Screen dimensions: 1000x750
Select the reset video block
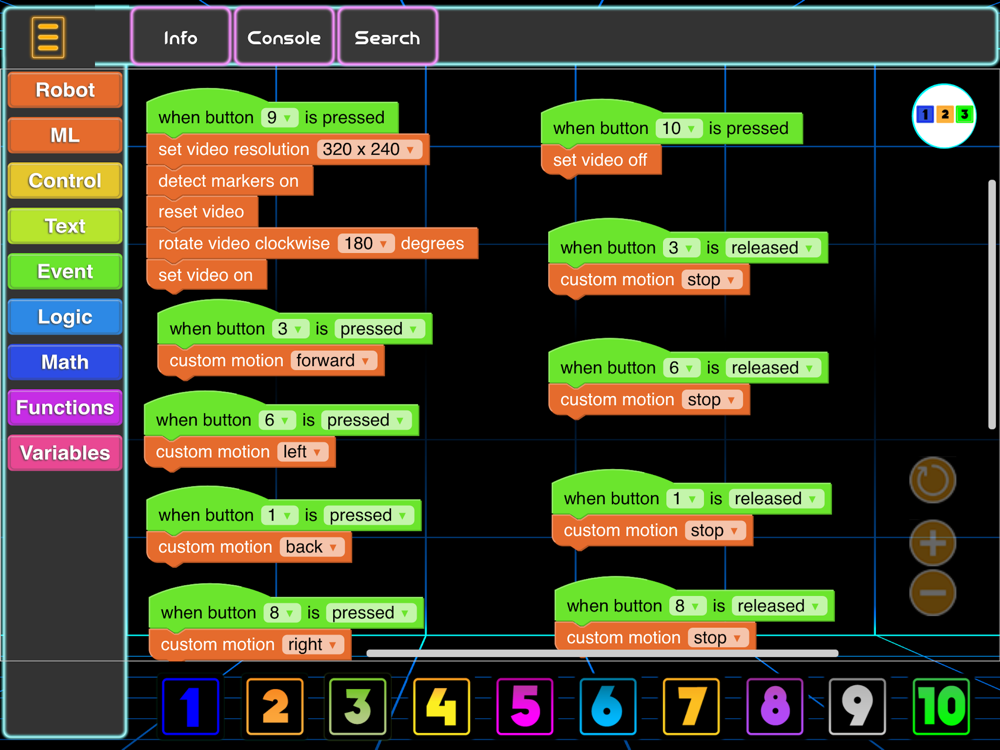tap(202, 212)
